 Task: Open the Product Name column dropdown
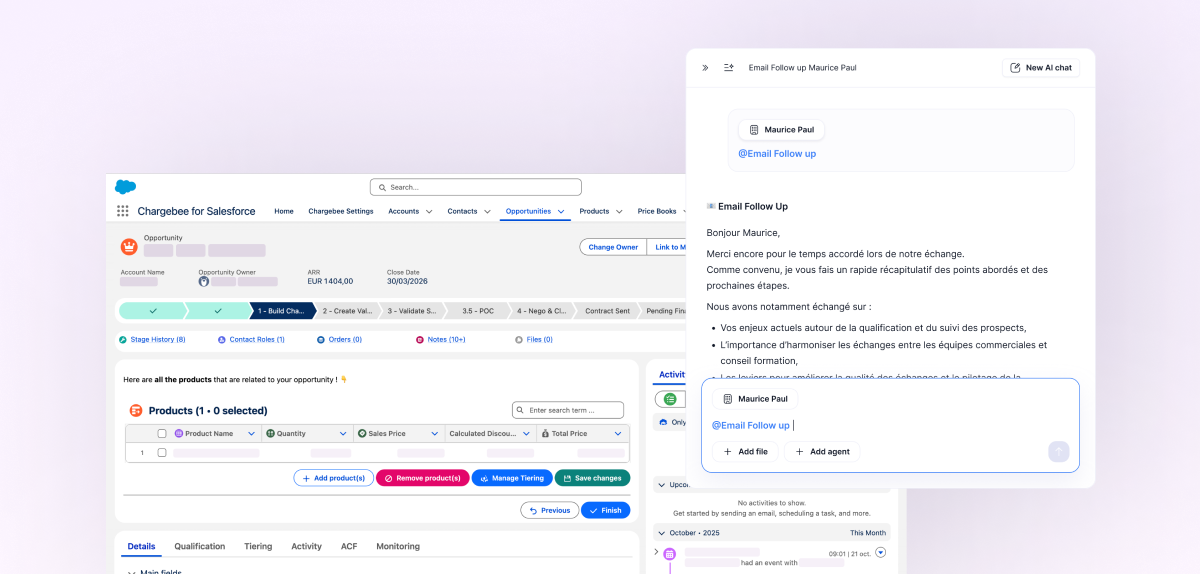(251, 434)
